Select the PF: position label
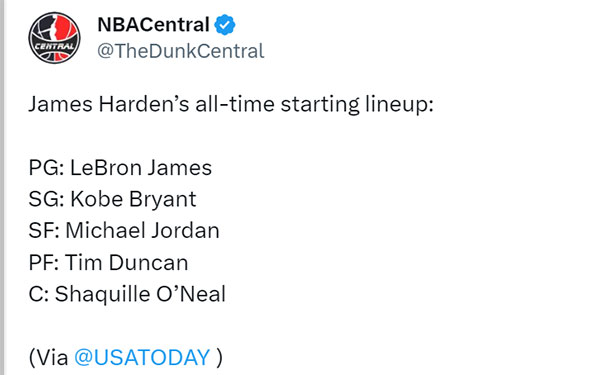The image size is (600, 375). coord(44,262)
